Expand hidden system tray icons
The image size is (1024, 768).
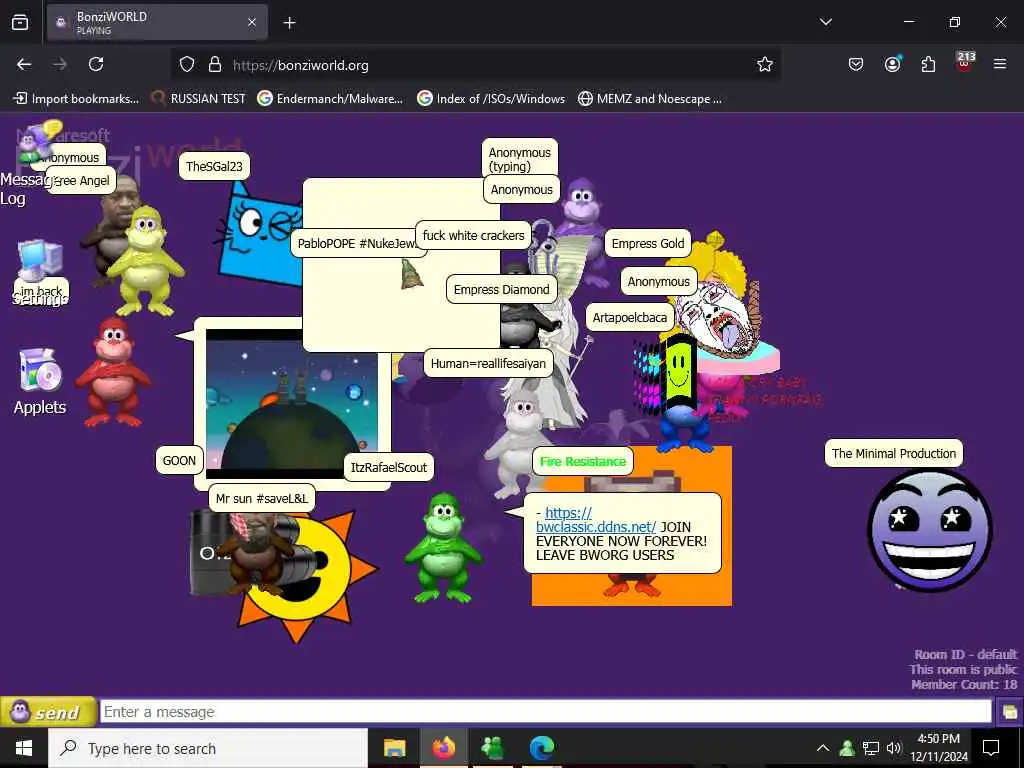[823, 748]
